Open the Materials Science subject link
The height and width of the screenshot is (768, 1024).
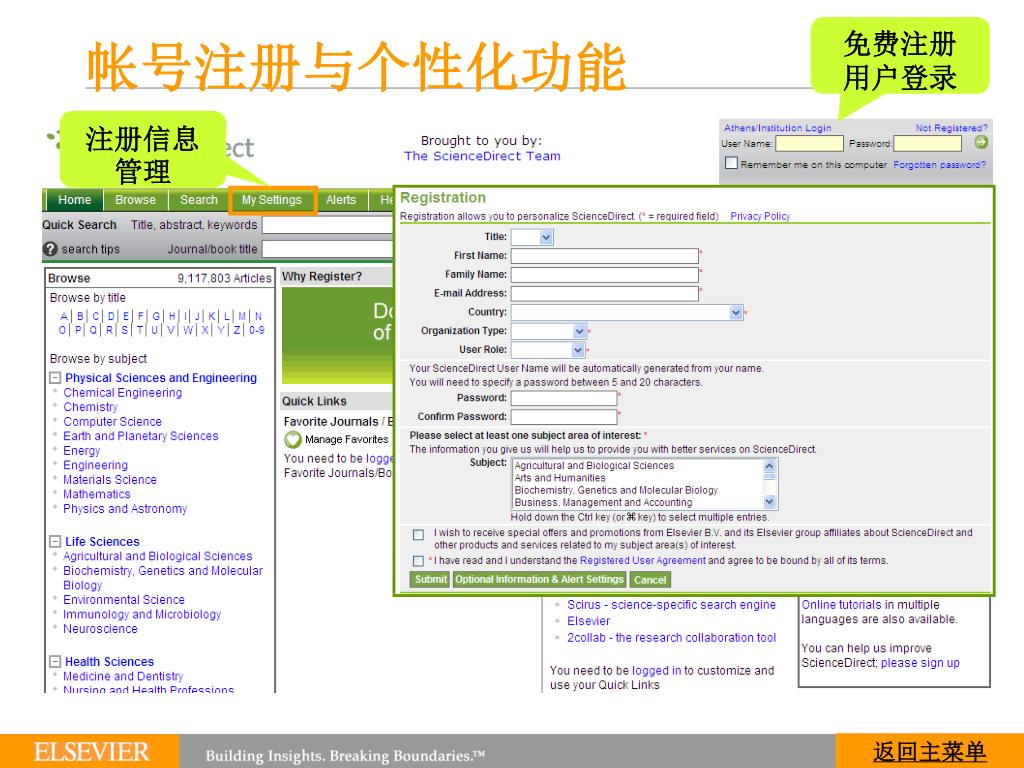click(110, 480)
